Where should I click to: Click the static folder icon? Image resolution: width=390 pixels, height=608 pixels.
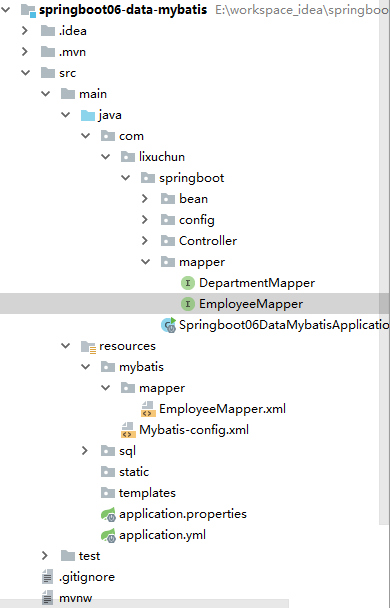coord(108,472)
